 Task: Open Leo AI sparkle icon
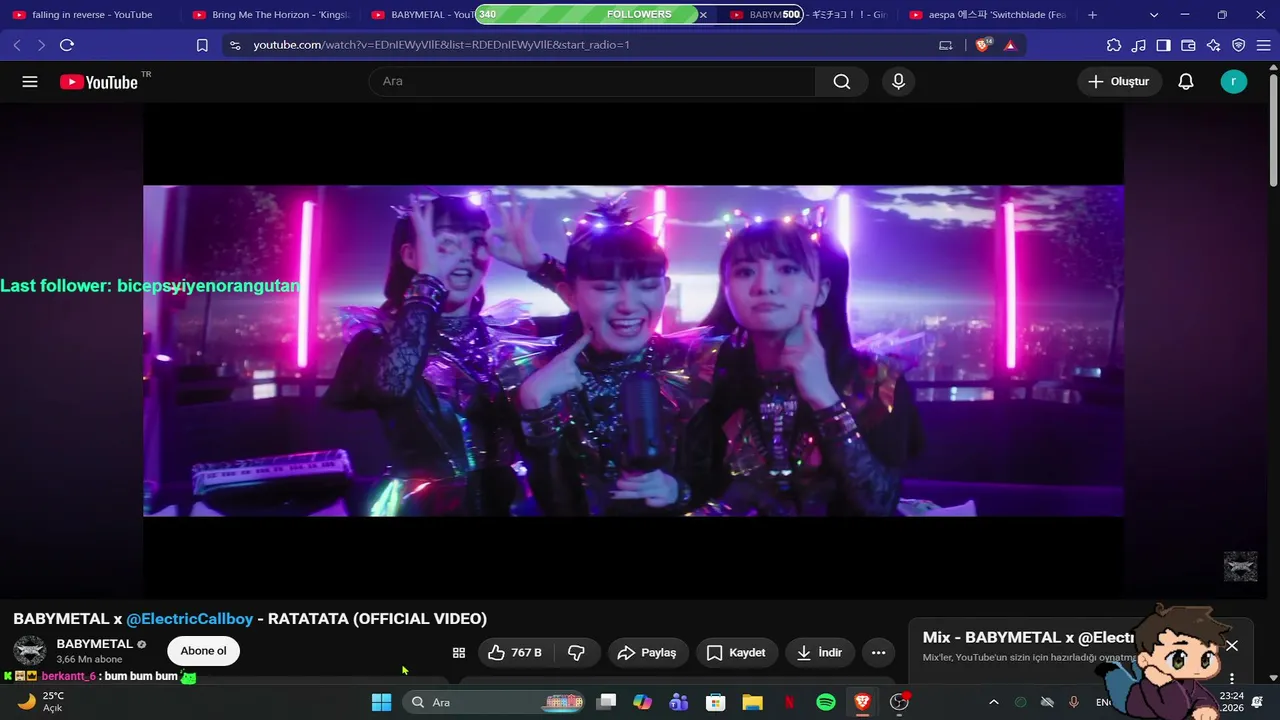1214,45
